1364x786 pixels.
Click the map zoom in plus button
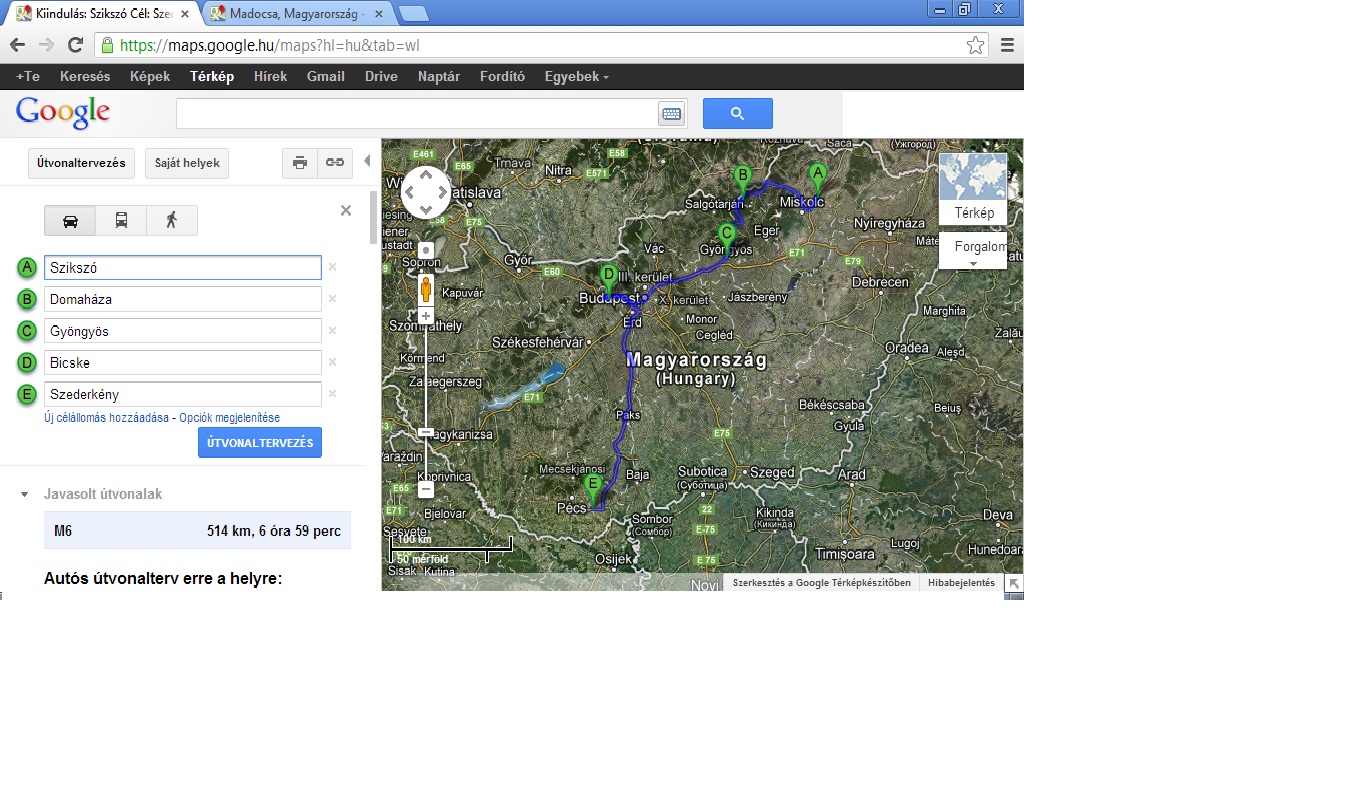coord(426,316)
